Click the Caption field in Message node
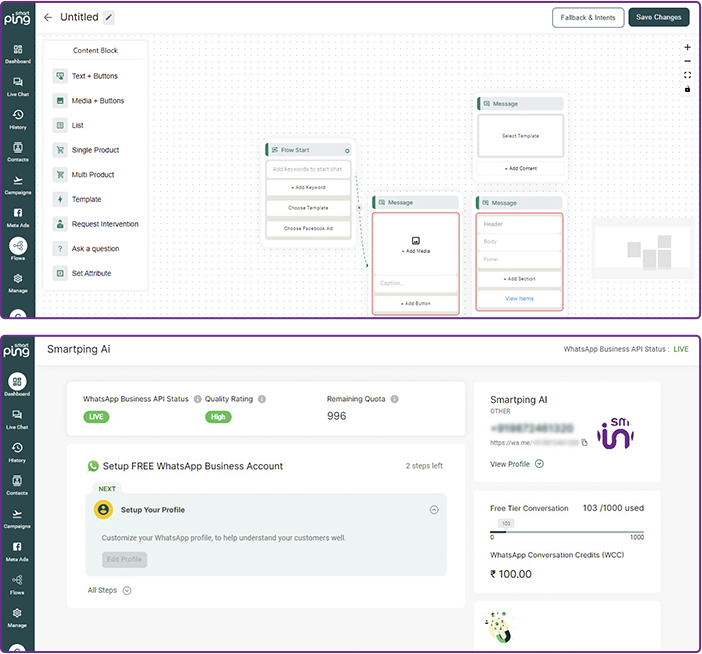Screen dimensions: 702x654 click(x=415, y=283)
